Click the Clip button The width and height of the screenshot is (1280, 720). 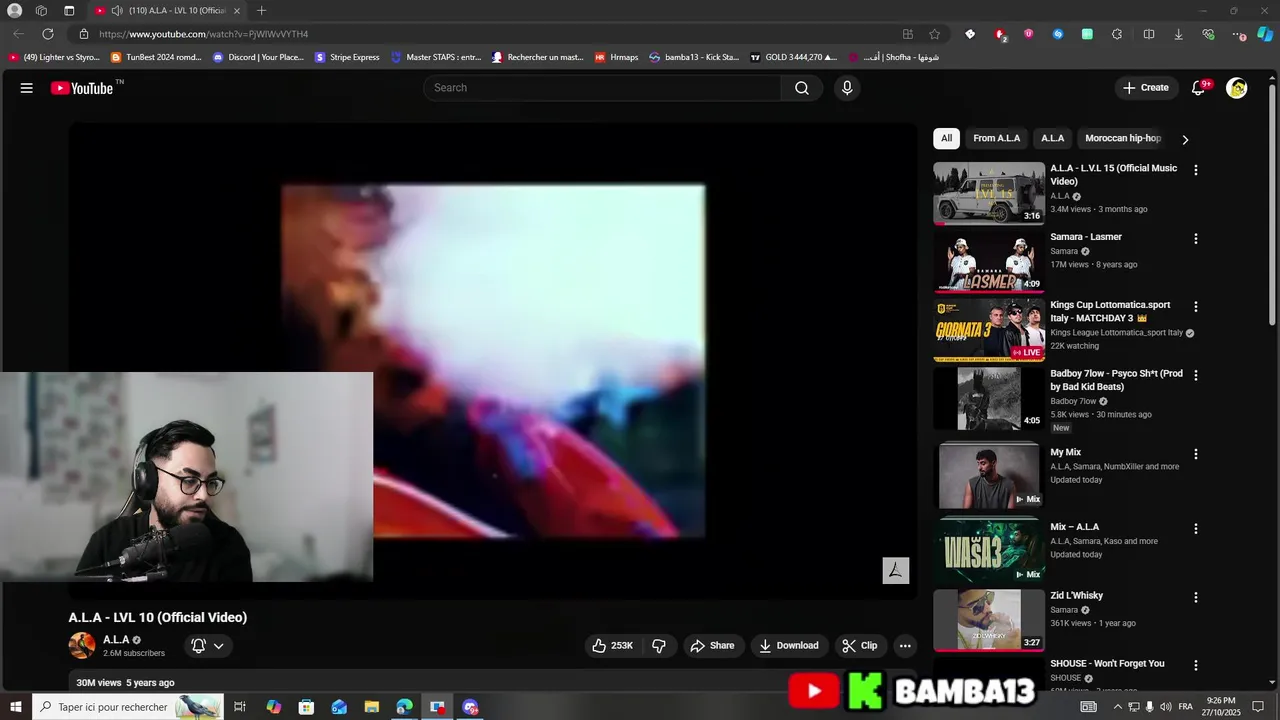860,646
